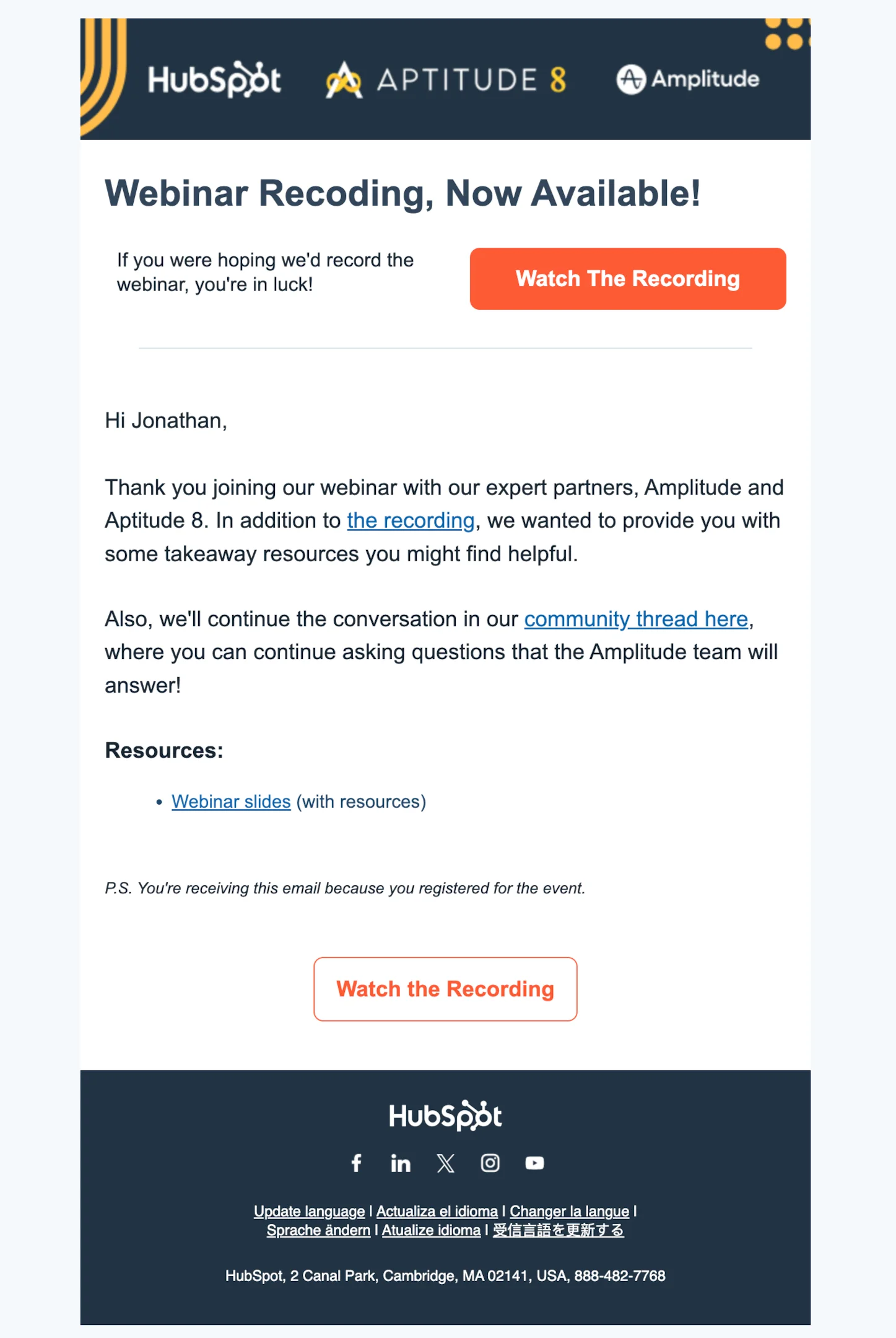Open HubSpot's Facebook page via the footer icon
Image resolution: width=896 pixels, height=1338 pixels.
(x=357, y=1163)
